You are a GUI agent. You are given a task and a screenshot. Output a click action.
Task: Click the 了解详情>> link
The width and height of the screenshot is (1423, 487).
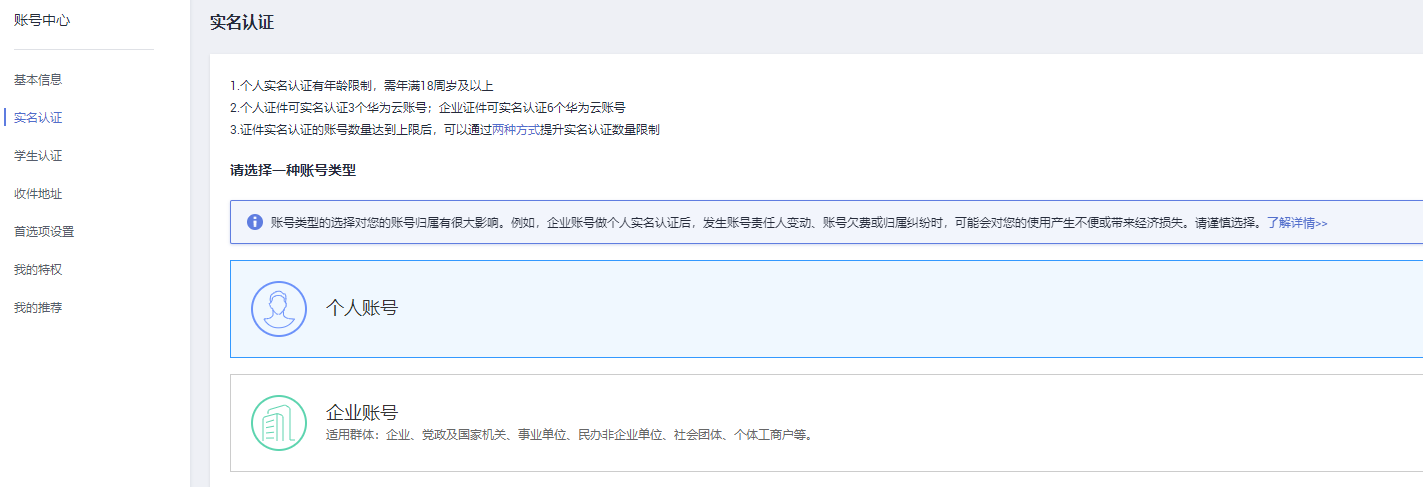[1297, 223]
